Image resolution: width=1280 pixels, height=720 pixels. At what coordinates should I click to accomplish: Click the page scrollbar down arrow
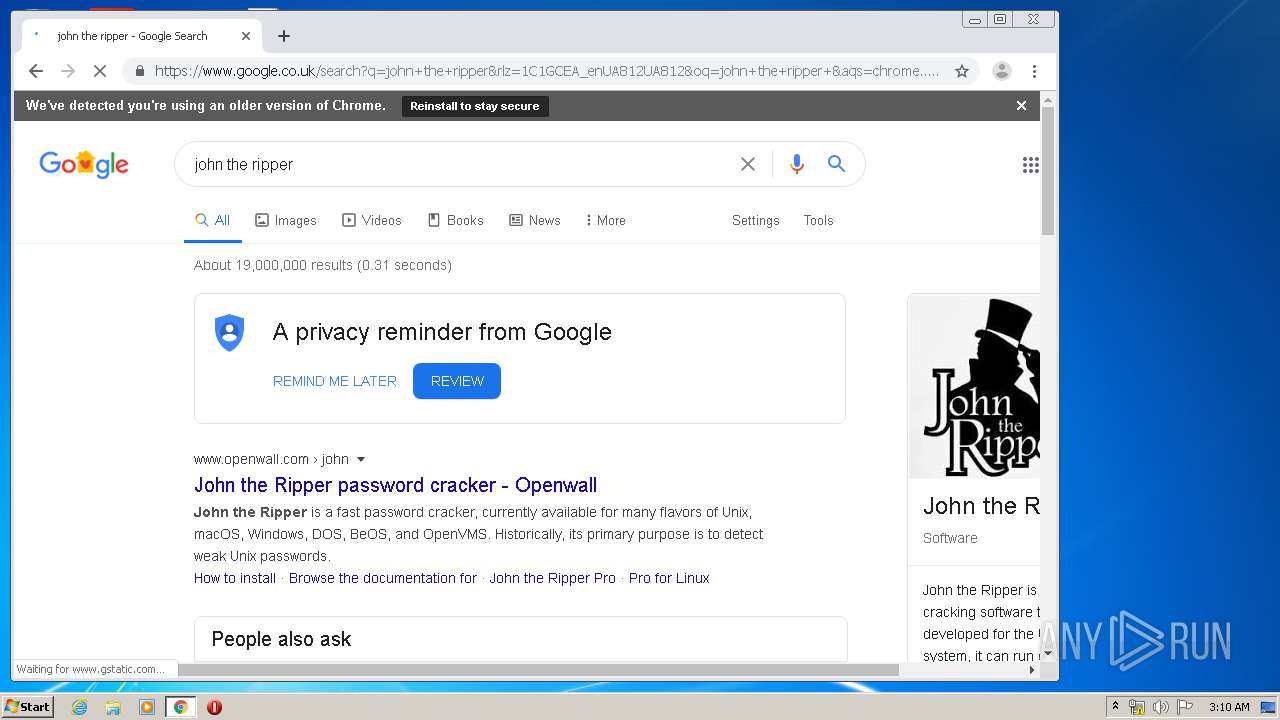pyautogui.click(x=1048, y=654)
